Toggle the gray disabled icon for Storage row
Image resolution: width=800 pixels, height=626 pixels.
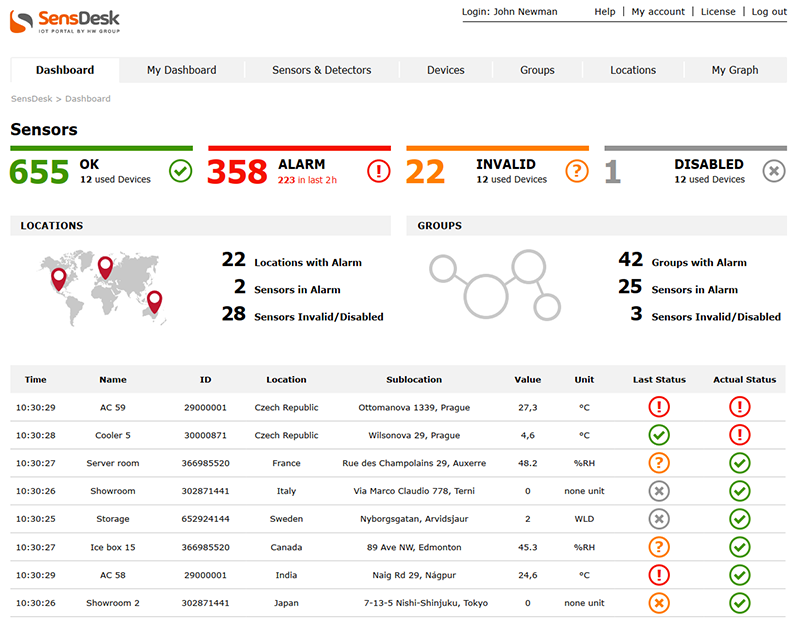point(659,519)
